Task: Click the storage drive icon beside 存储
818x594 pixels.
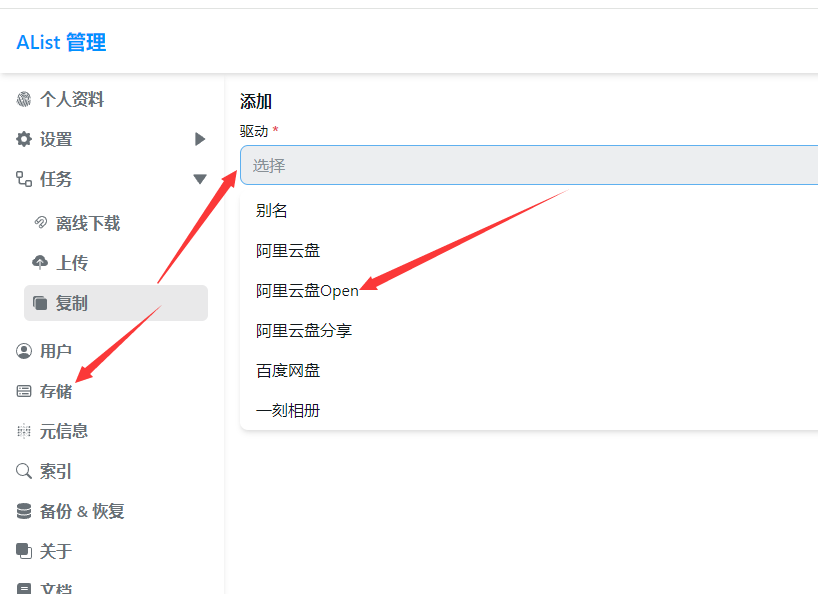Action: pos(23,391)
